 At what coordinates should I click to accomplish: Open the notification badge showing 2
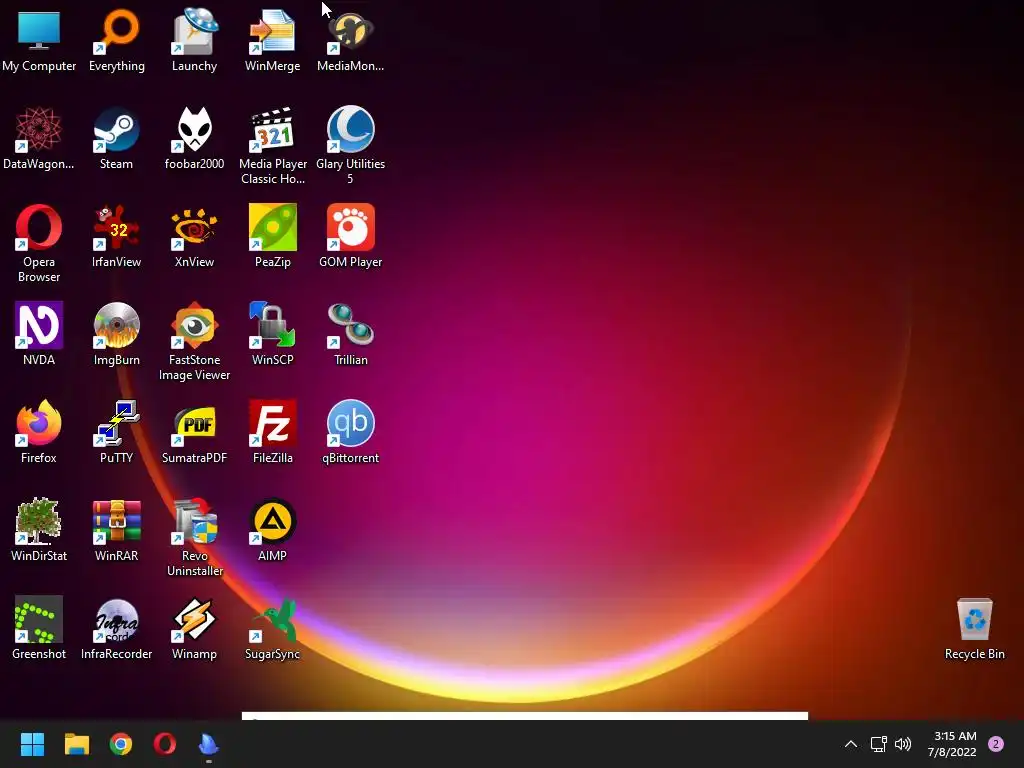996,744
